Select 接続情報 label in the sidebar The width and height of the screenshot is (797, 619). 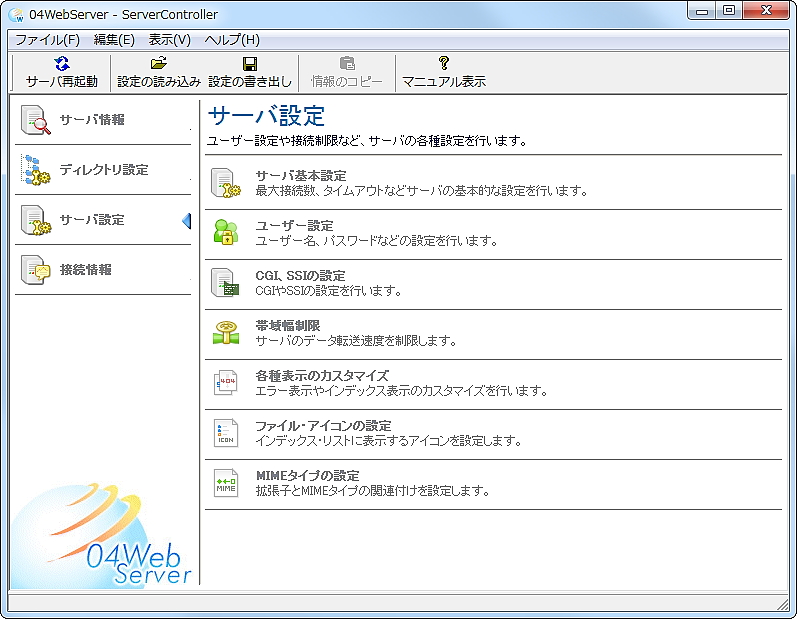coord(85,270)
